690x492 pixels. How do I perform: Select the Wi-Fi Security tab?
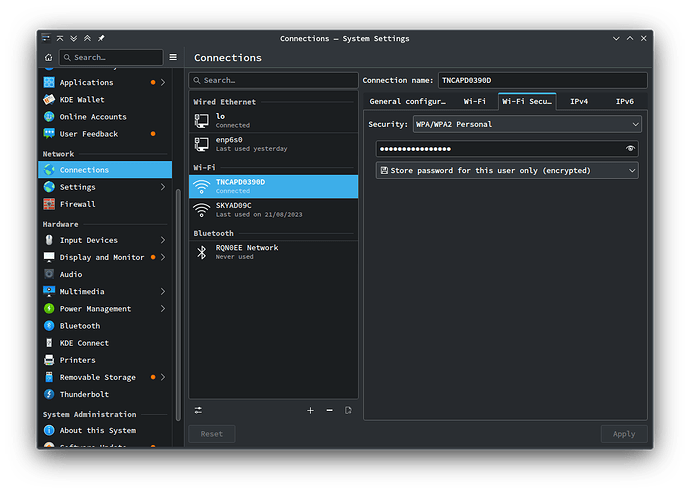pyautogui.click(x=527, y=102)
